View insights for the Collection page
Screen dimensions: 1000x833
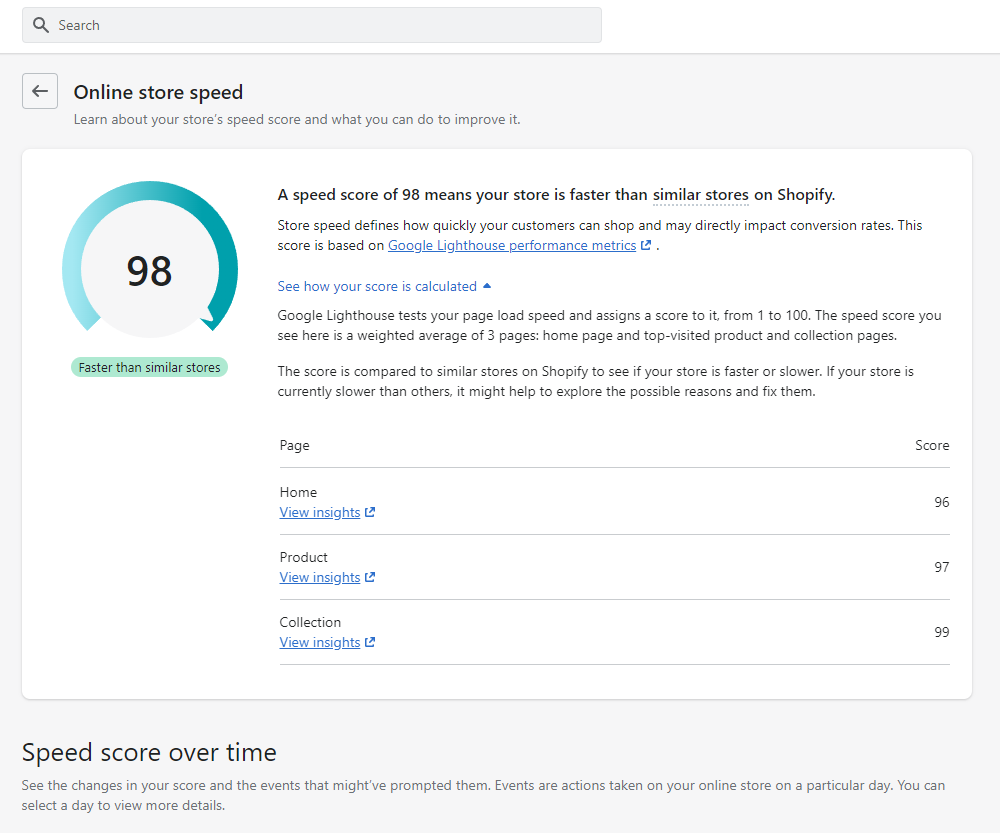click(318, 642)
